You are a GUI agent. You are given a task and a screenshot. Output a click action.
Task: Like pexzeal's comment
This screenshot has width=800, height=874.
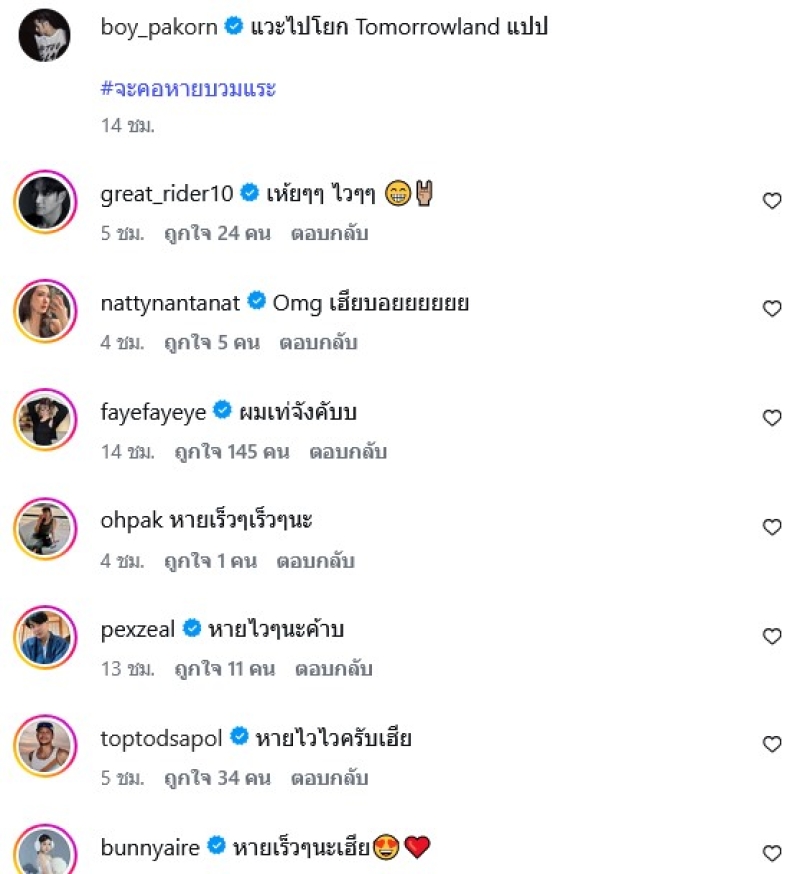point(772,636)
